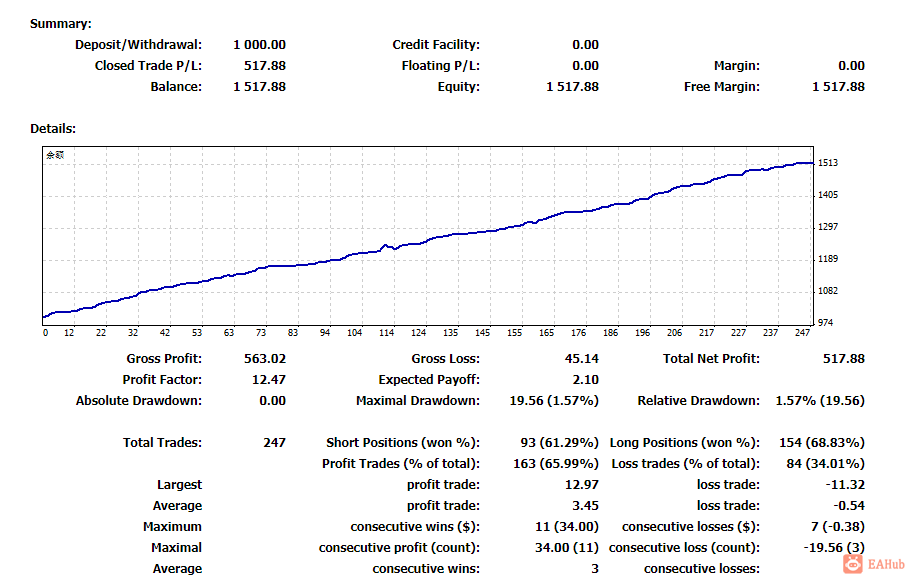Click the balance chart legend label

click(x=55, y=155)
